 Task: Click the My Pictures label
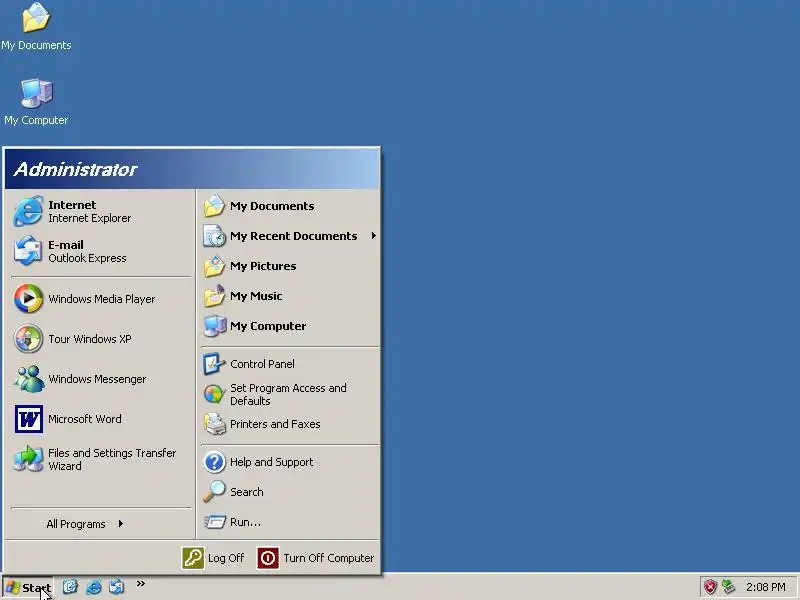tap(263, 266)
